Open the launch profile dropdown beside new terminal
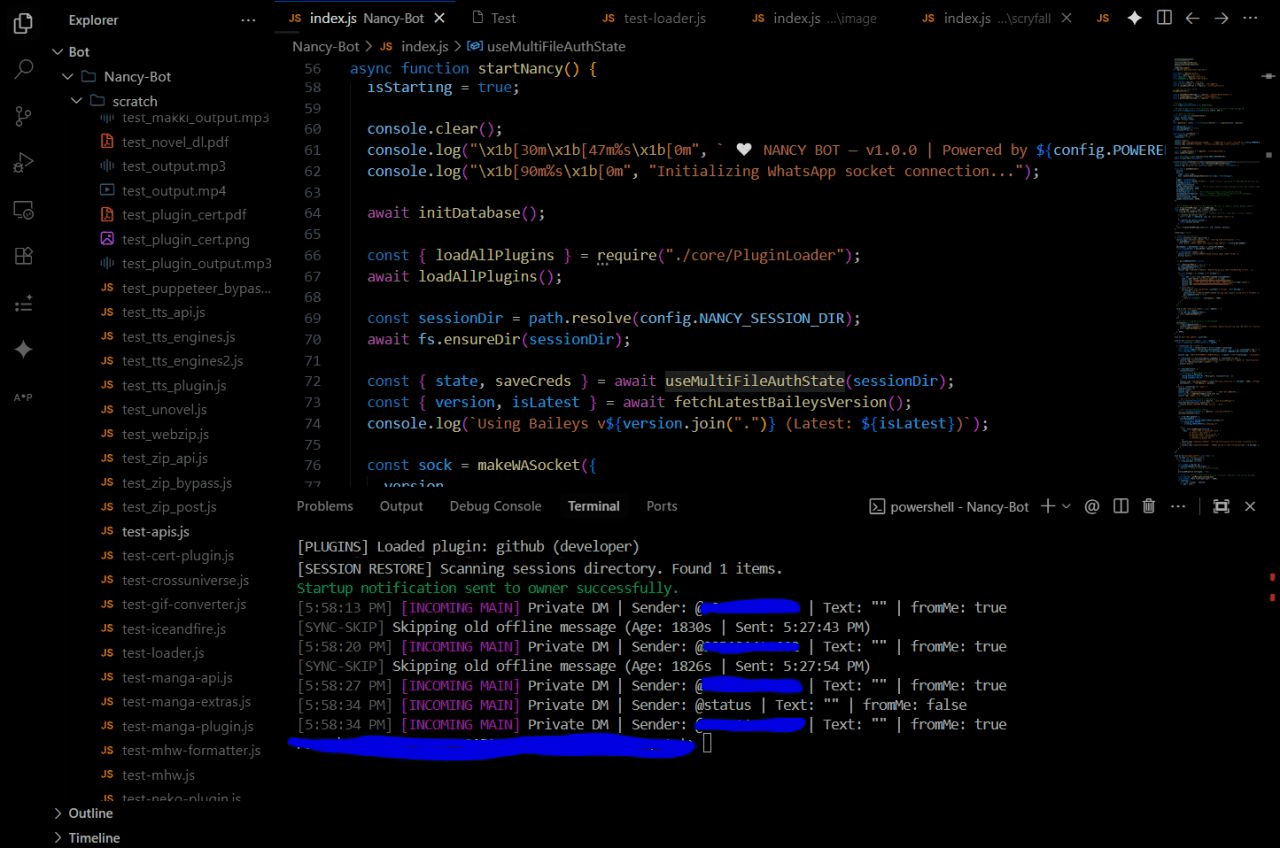 pyautogui.click(x=1066, y=506)
